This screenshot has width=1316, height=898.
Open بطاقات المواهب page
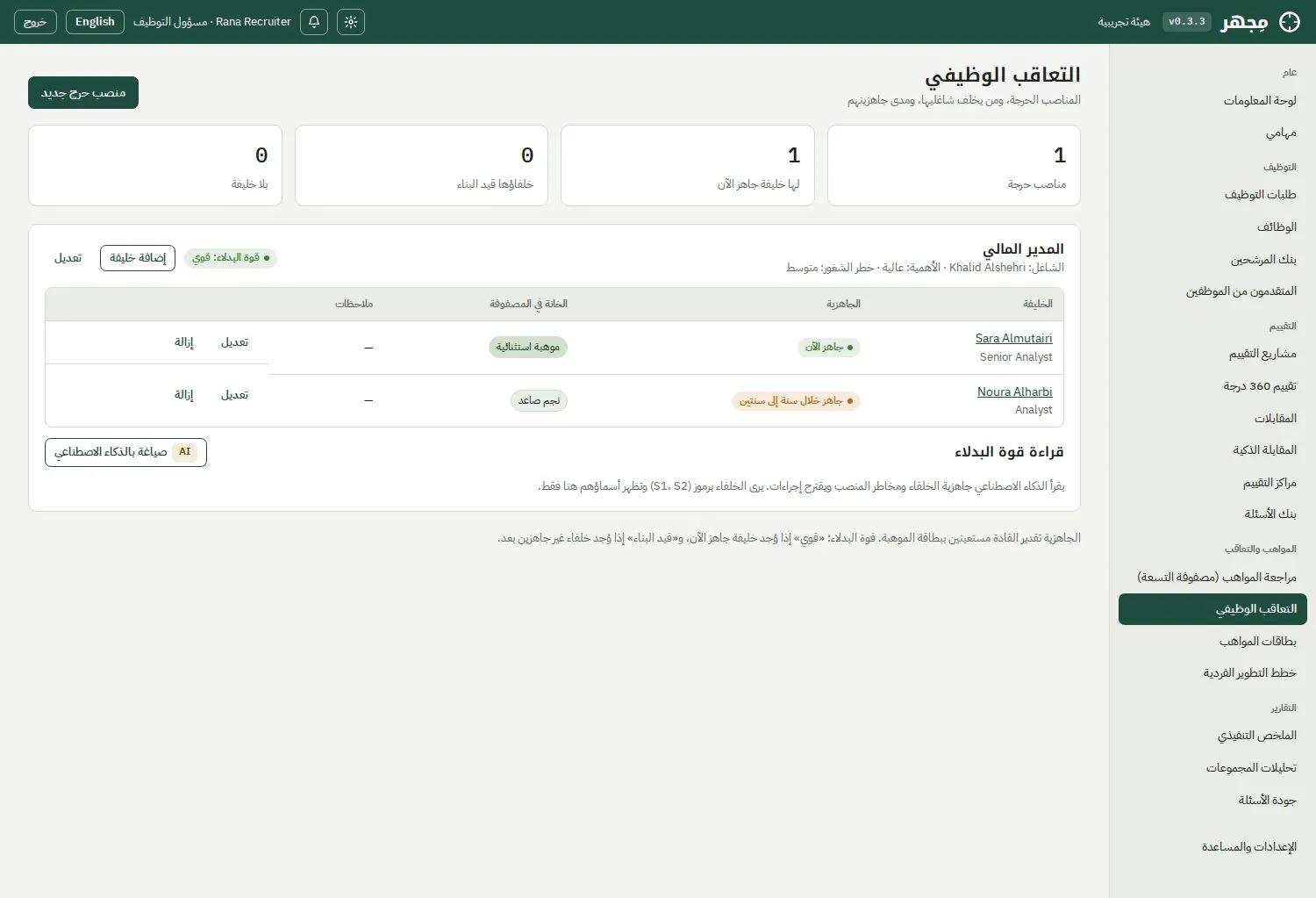coord(1212,642)
